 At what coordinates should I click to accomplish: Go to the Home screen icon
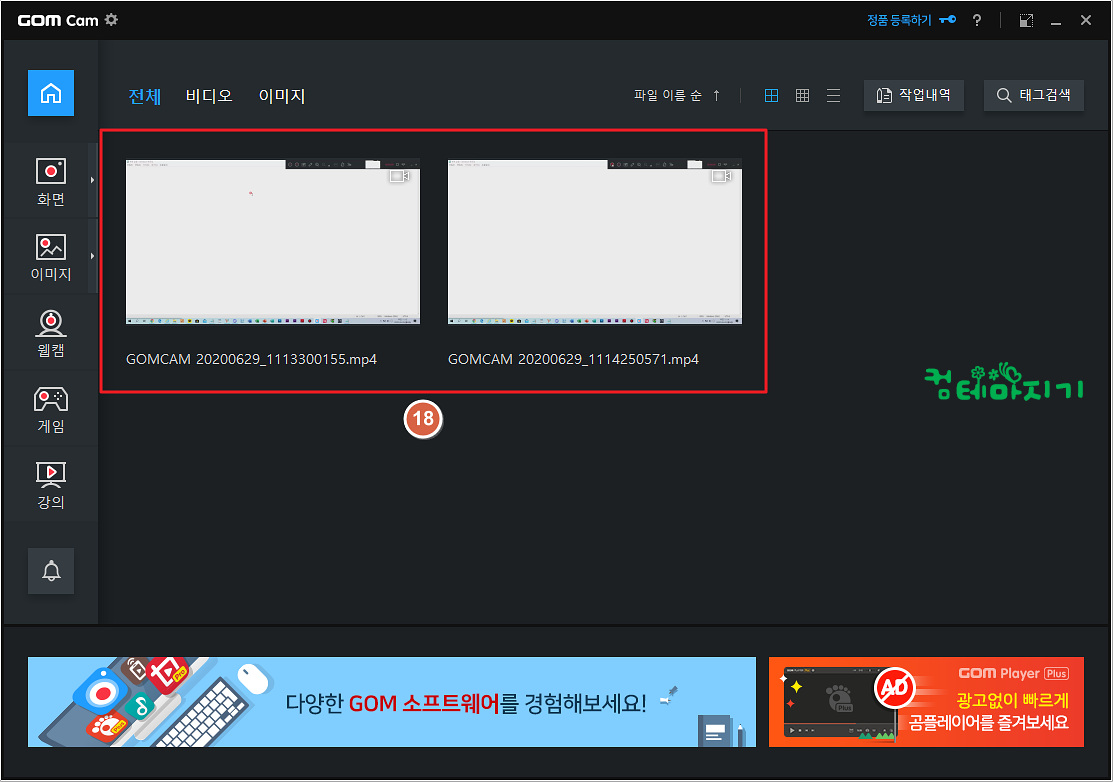[51, 93]
